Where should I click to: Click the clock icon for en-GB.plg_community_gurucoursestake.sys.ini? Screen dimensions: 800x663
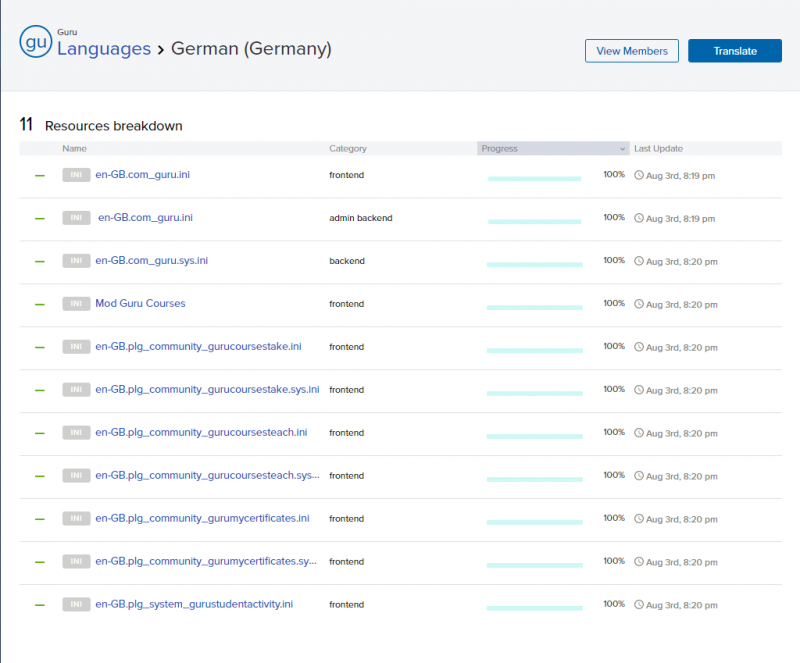tap(639, 389)
